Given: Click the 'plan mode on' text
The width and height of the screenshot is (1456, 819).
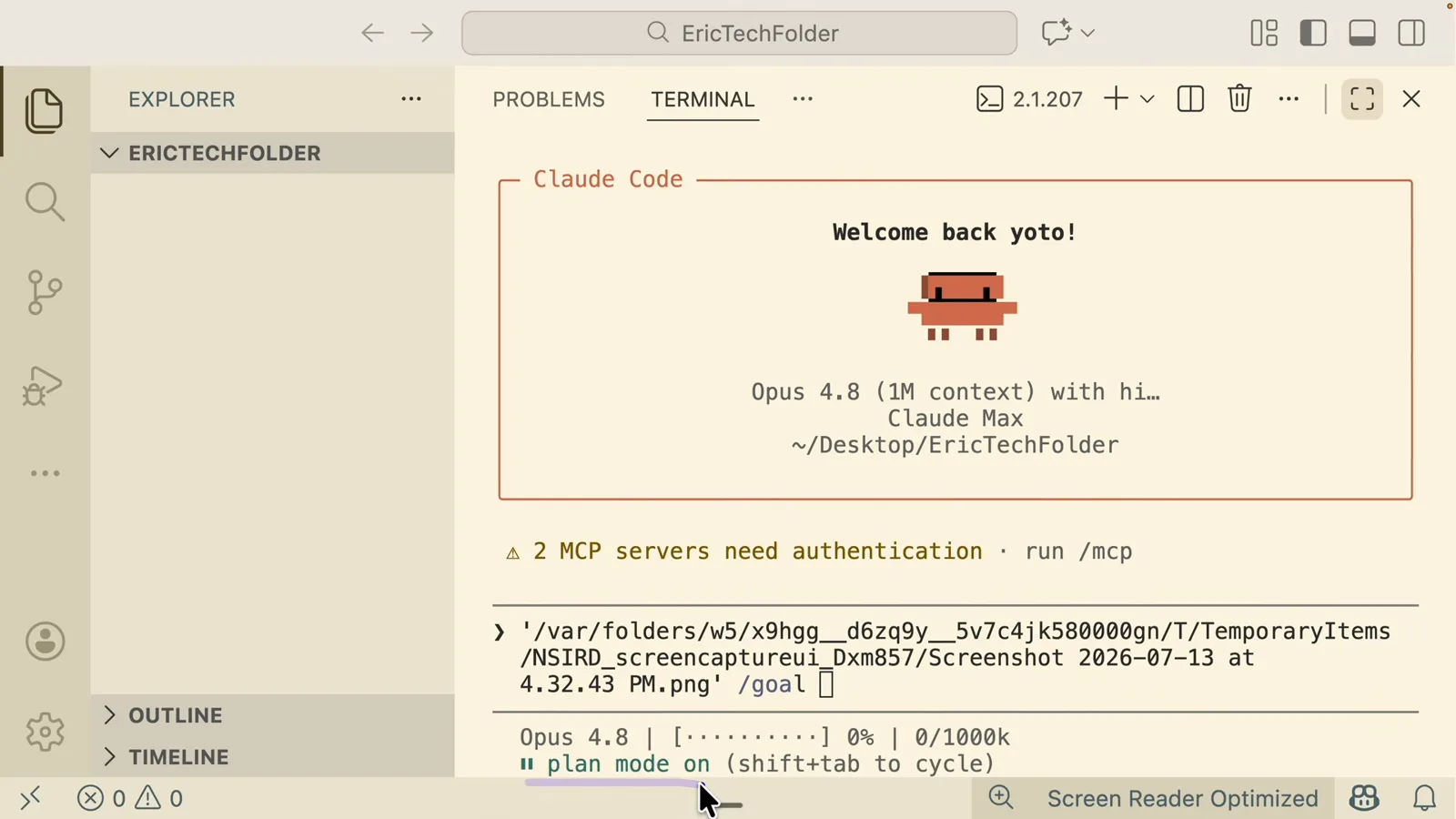Looking at the screenshot, I should 628,763.
